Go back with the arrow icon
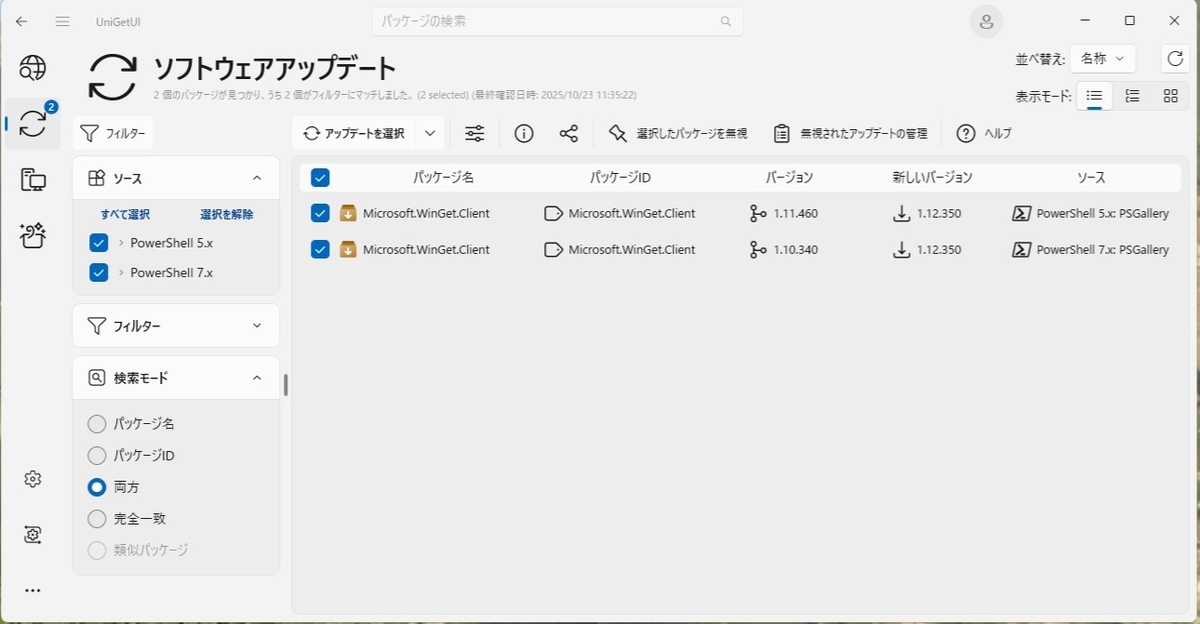The height and width of the screenshot is (624, 1200). coord(22,21)
